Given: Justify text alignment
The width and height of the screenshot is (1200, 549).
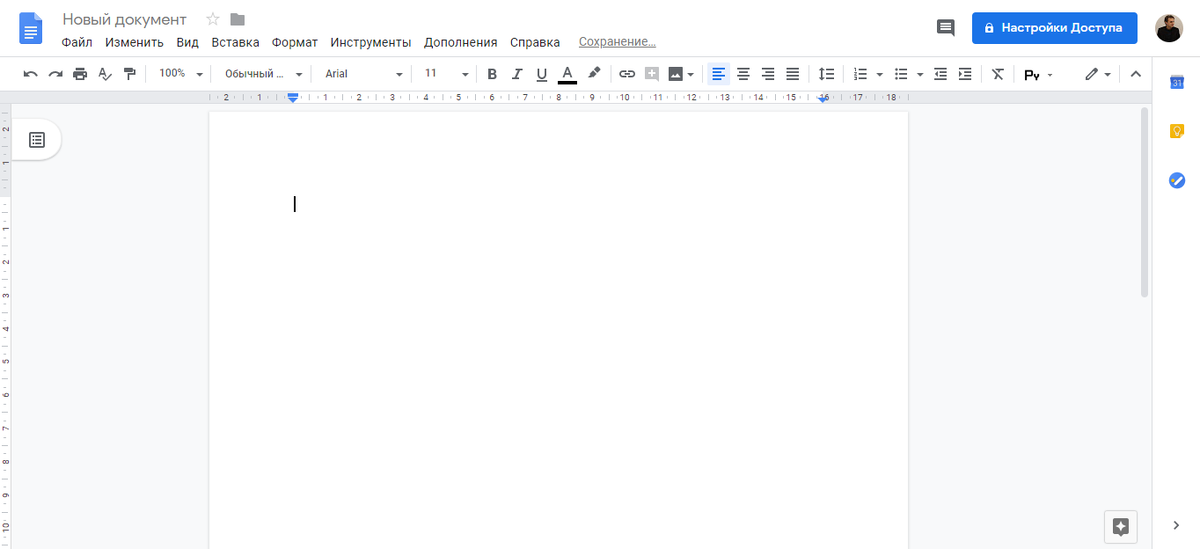Looking at the screenshot, I should 793,74.
